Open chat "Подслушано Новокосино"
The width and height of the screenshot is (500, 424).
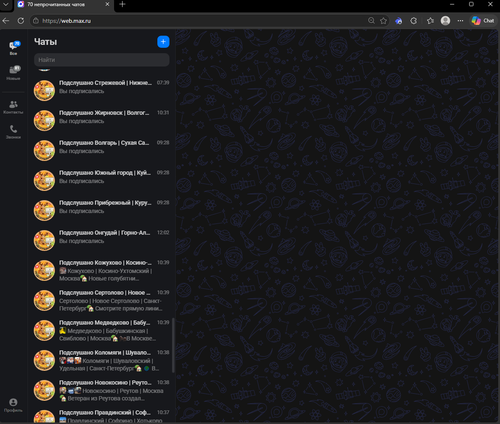pos(102,390)
